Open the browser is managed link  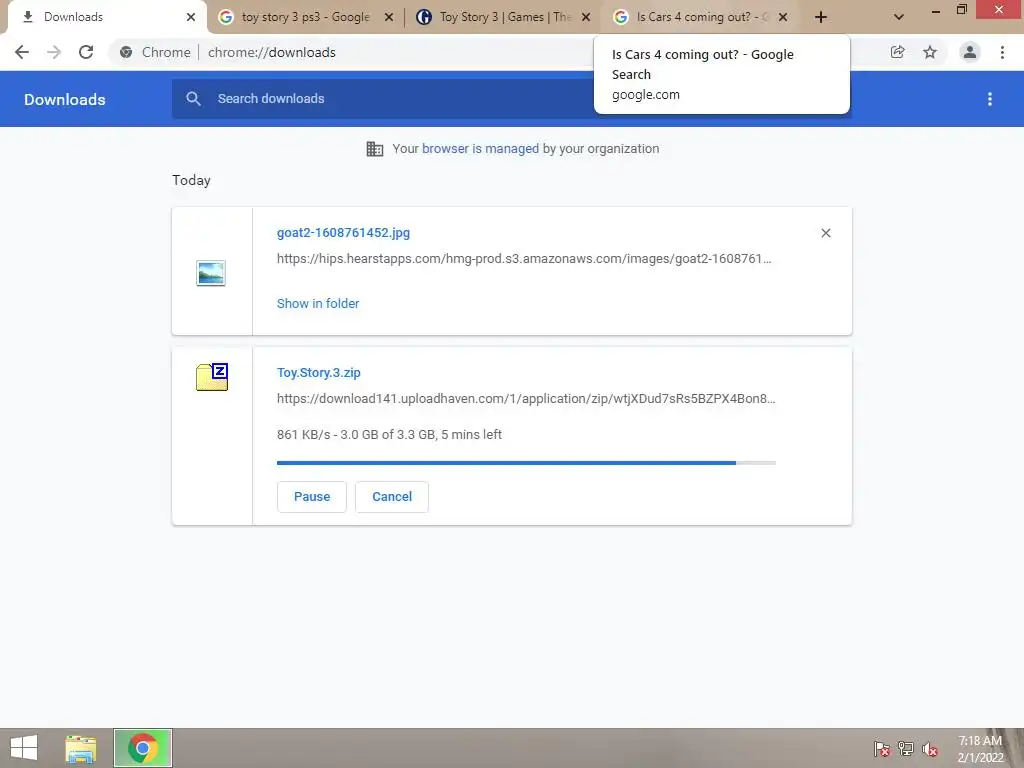(x=480, y=149)
